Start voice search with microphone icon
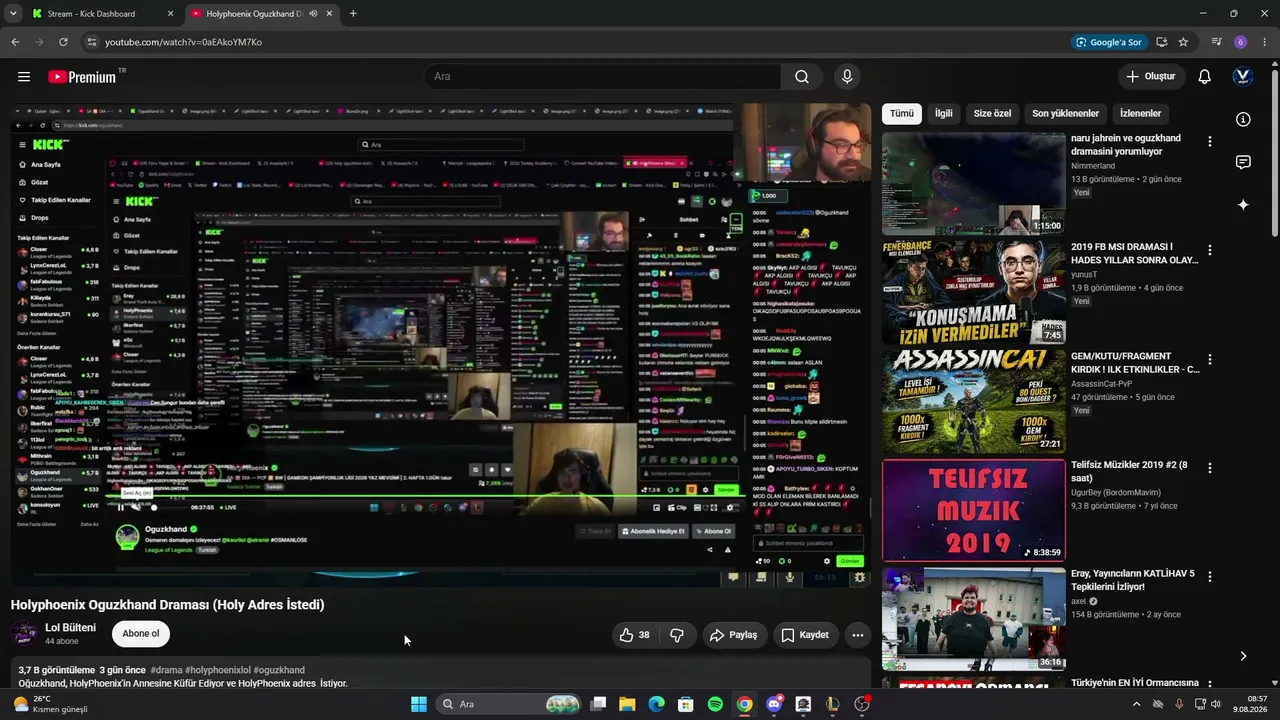1280x720 pixels. 848,77
